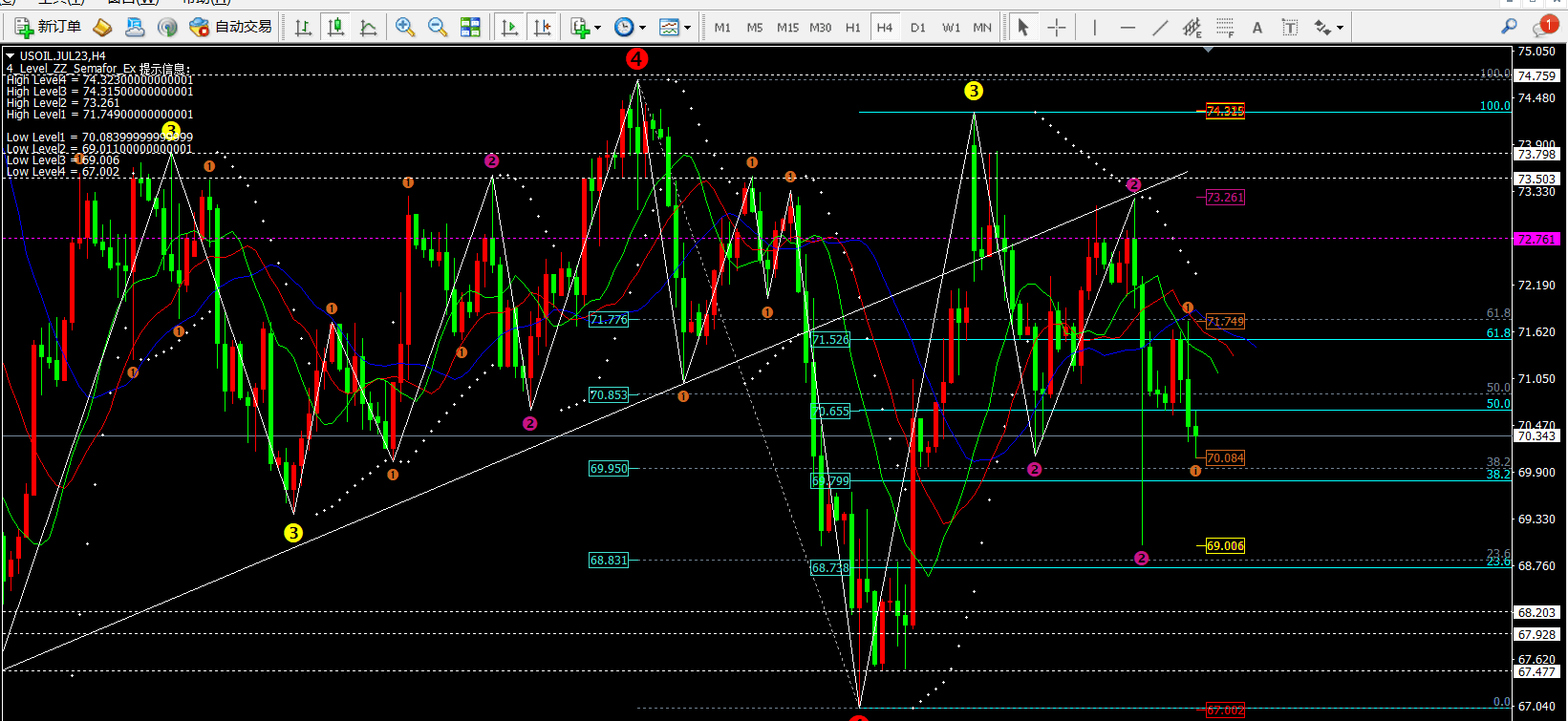Click the triangle beside USOIL.JUL23,H4 title

tap(11, 56)
